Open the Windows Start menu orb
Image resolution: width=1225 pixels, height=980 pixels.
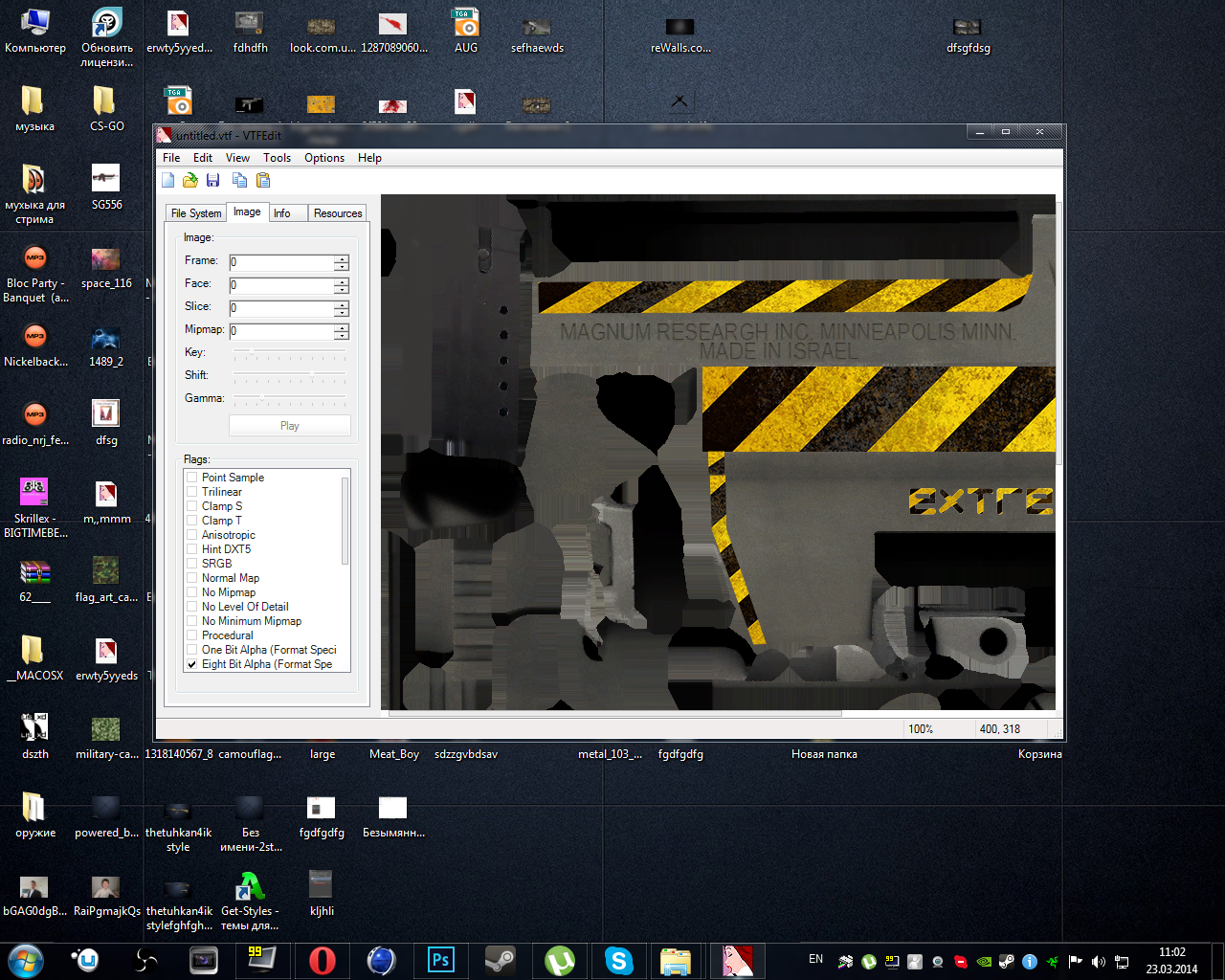(x=26, y=960)
